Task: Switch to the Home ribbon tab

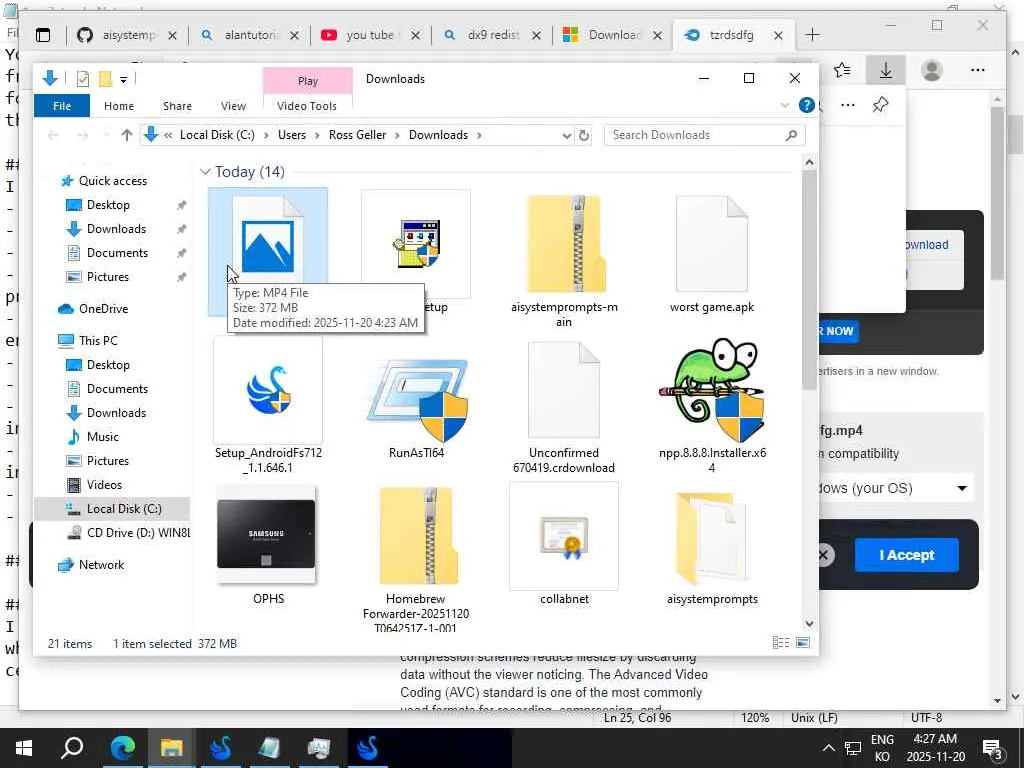Action: click(119, 106)
